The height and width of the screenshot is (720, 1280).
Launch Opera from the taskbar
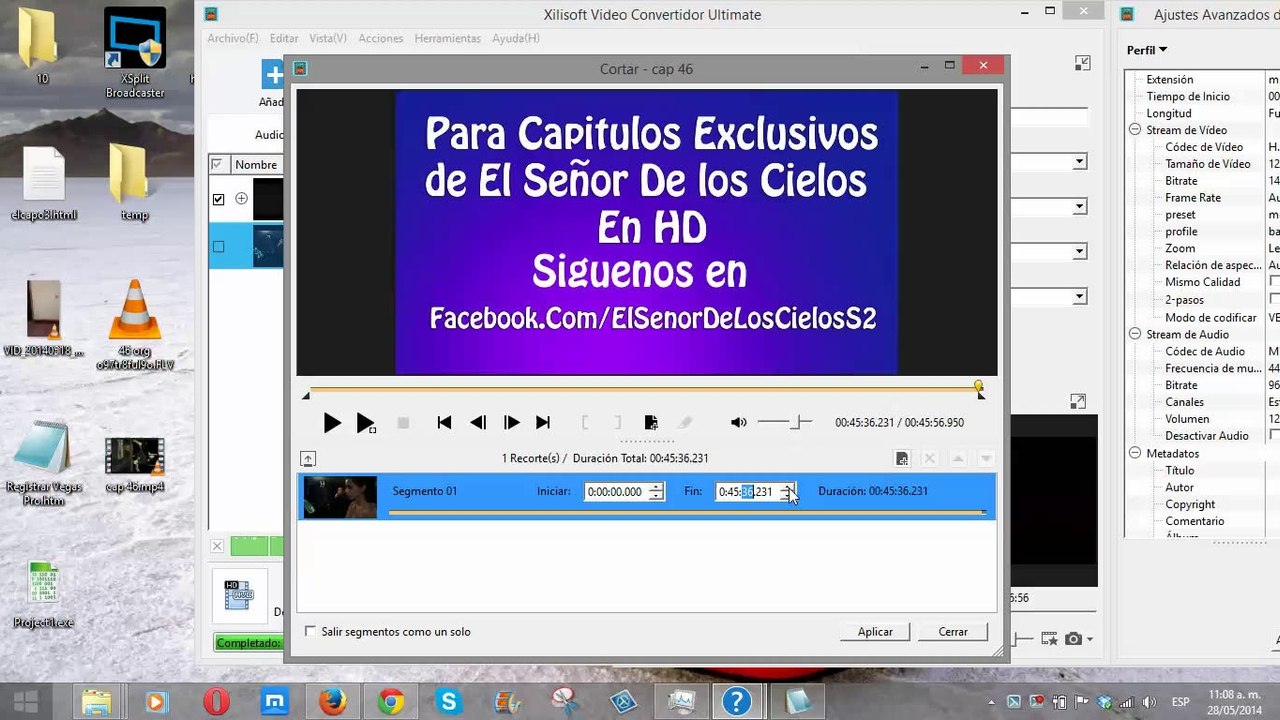tap(216, 702)
